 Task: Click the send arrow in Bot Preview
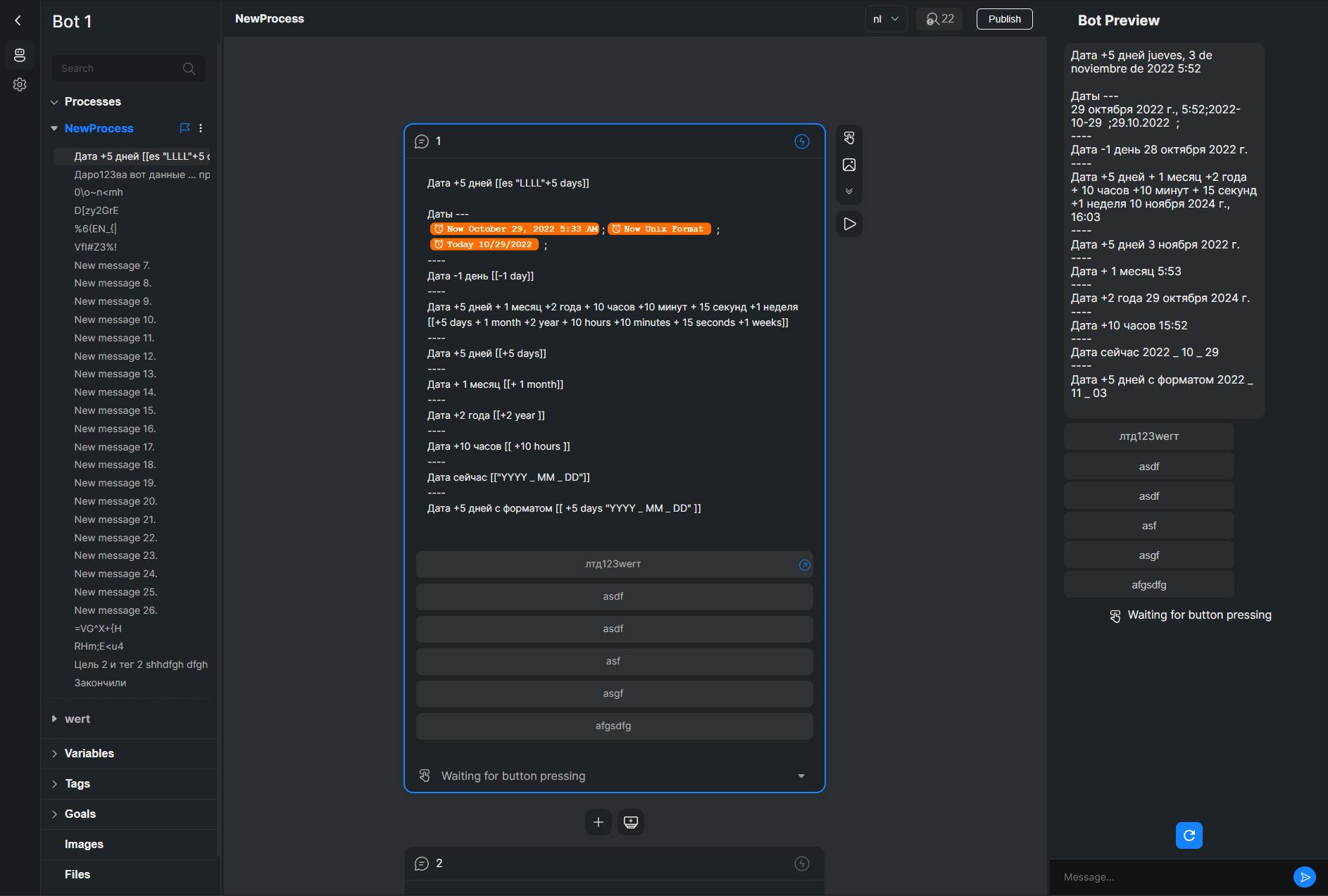click(x=1306, y=876)
